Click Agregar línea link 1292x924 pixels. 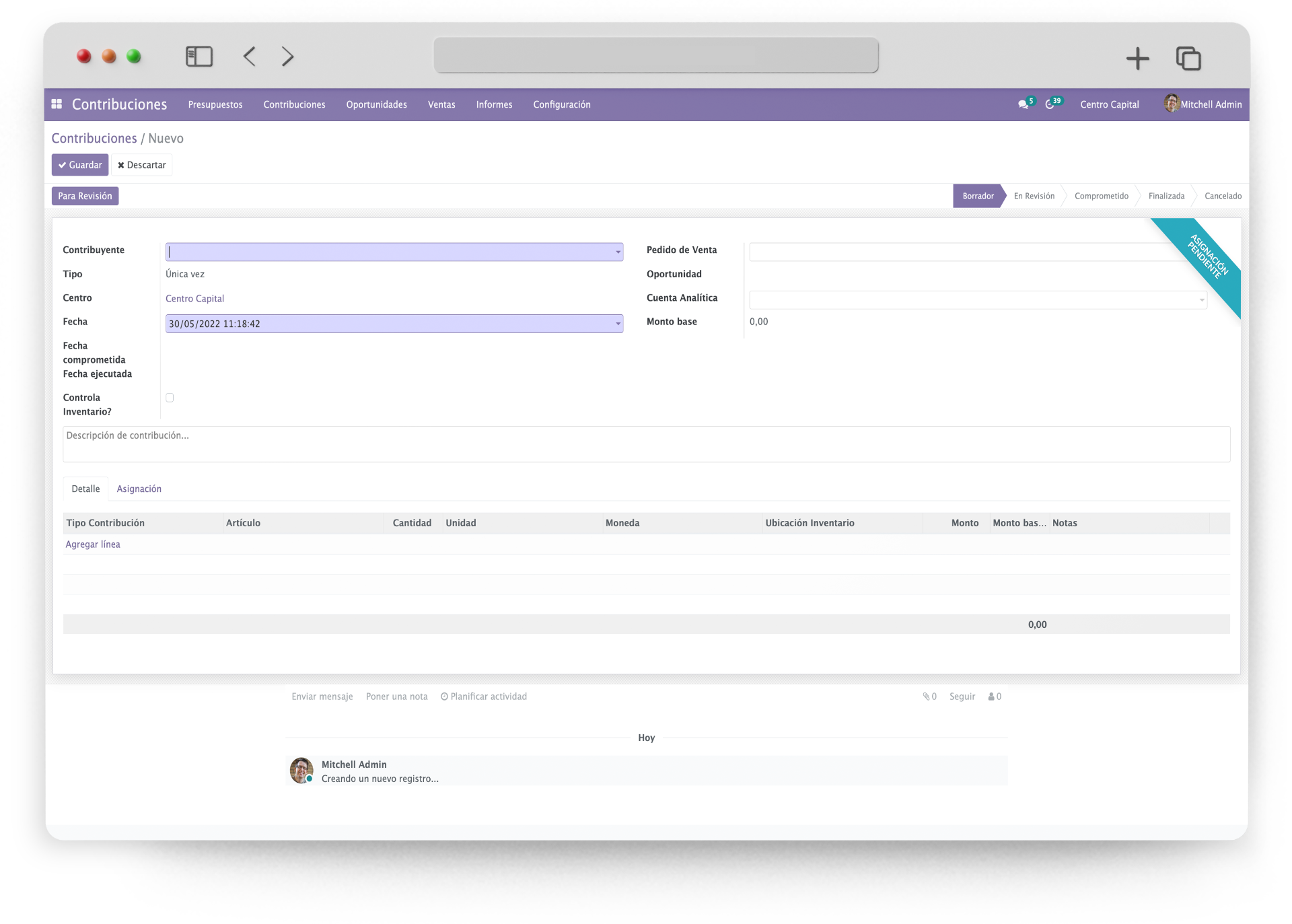tap(93, 544)
